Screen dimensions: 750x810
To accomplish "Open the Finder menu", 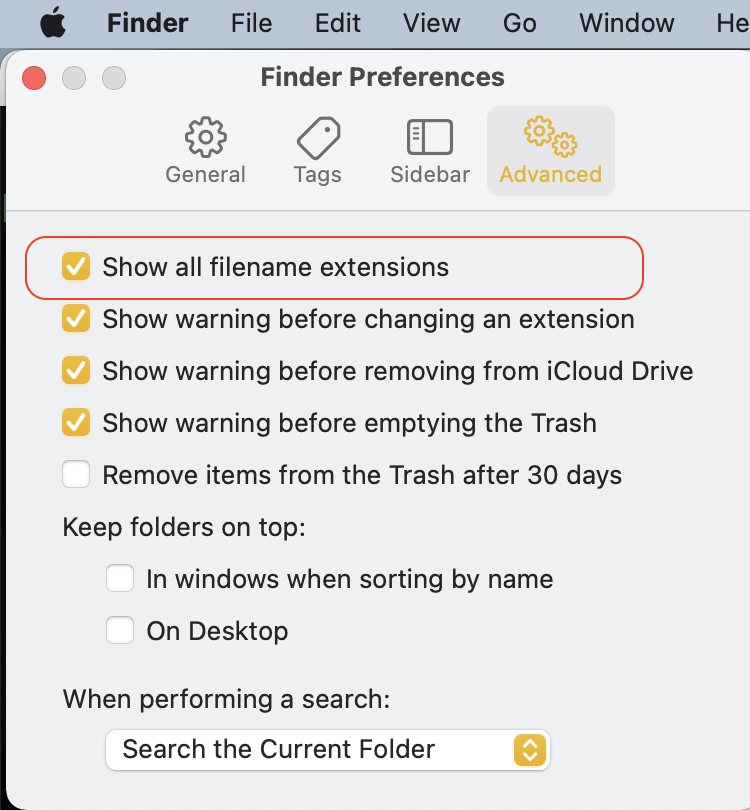I will [x=147, y=23].
